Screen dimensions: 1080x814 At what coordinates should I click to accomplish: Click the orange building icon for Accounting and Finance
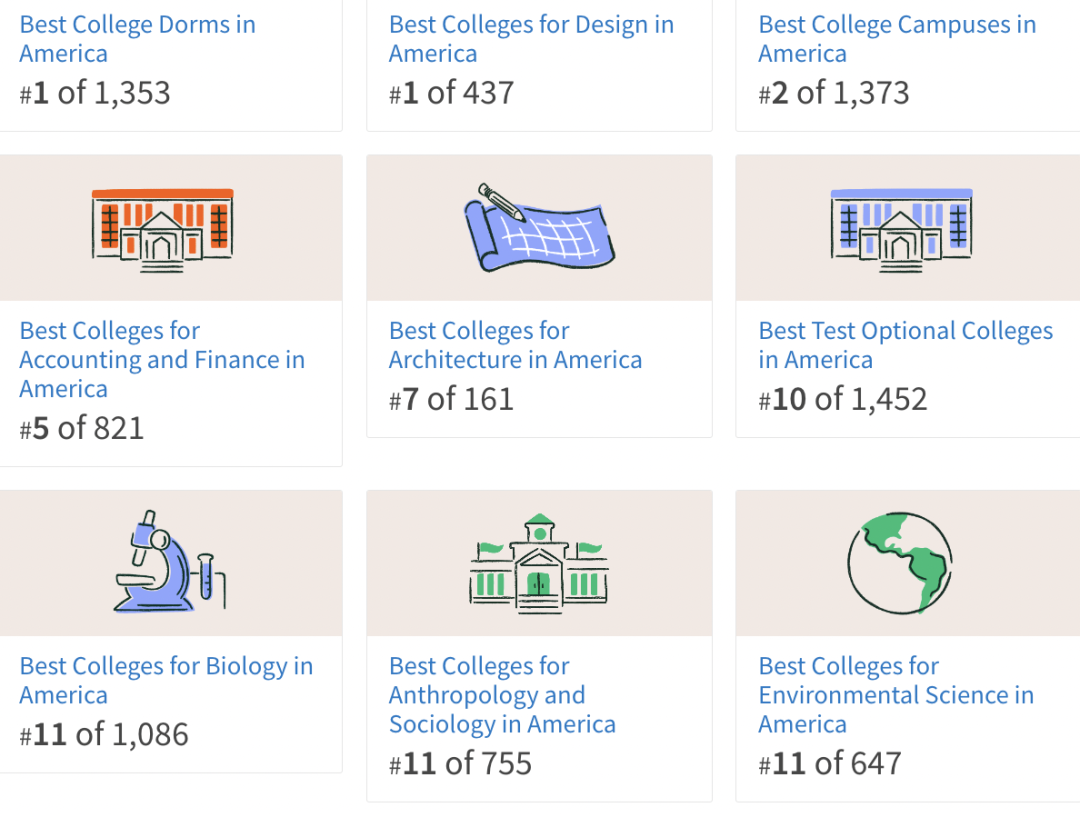pos(162,230)
